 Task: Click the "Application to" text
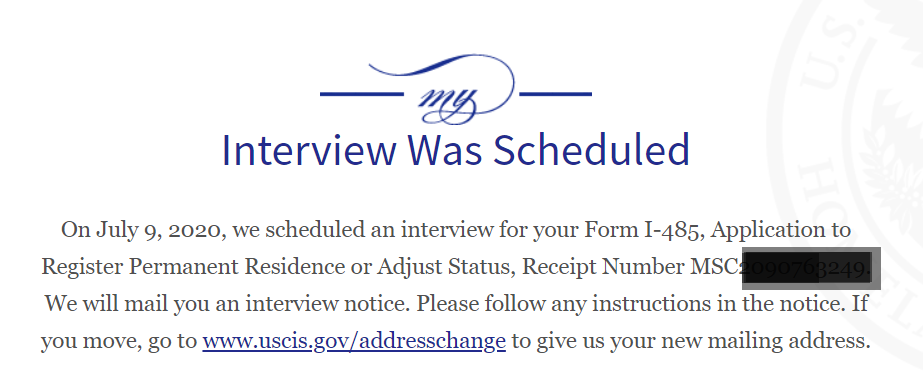pyautogui.click(x=781, y=230)
